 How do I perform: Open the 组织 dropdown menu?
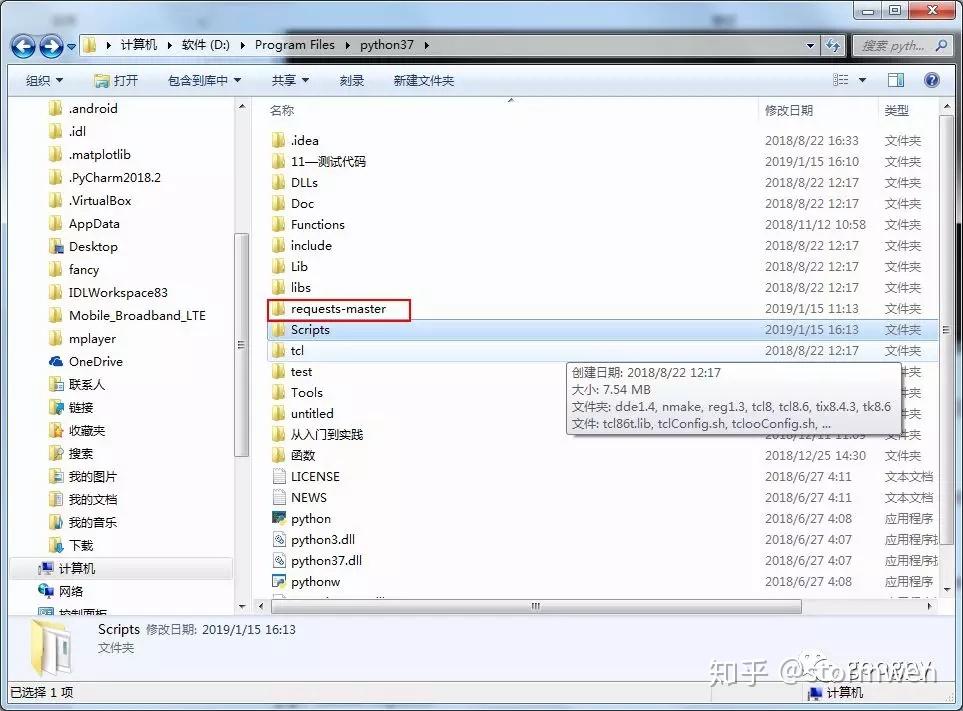[x=44, y=80]
